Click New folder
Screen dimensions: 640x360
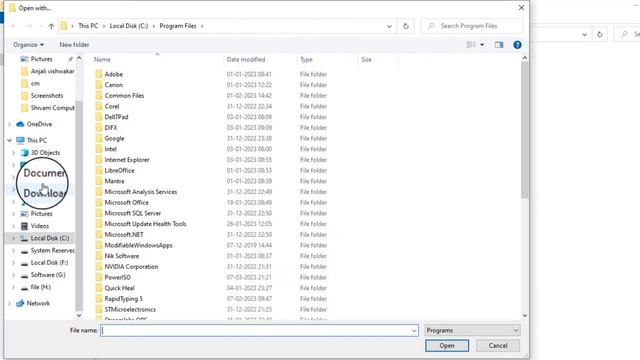click(x=74, y=45)
